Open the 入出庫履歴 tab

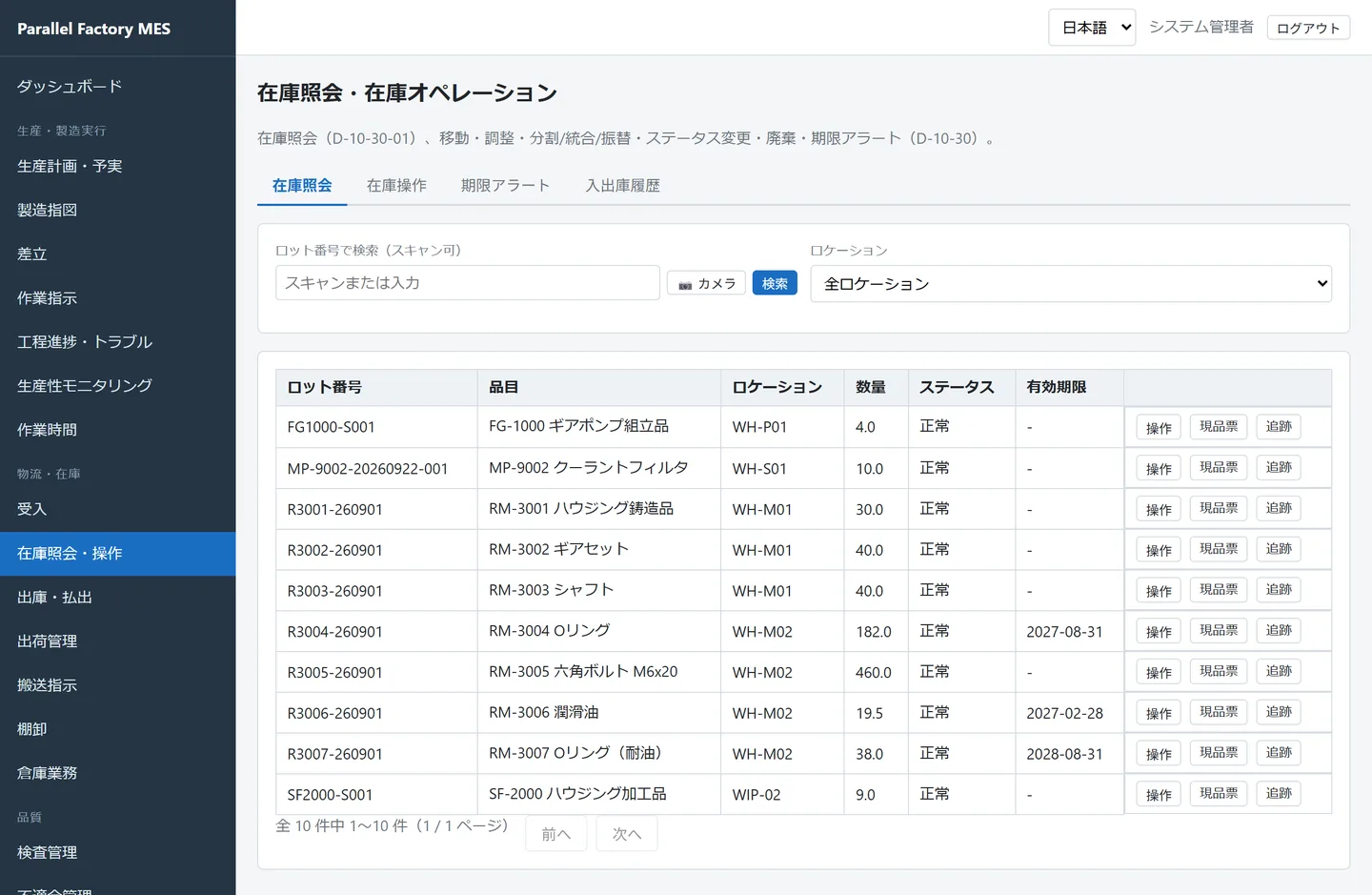click(623, 186)
